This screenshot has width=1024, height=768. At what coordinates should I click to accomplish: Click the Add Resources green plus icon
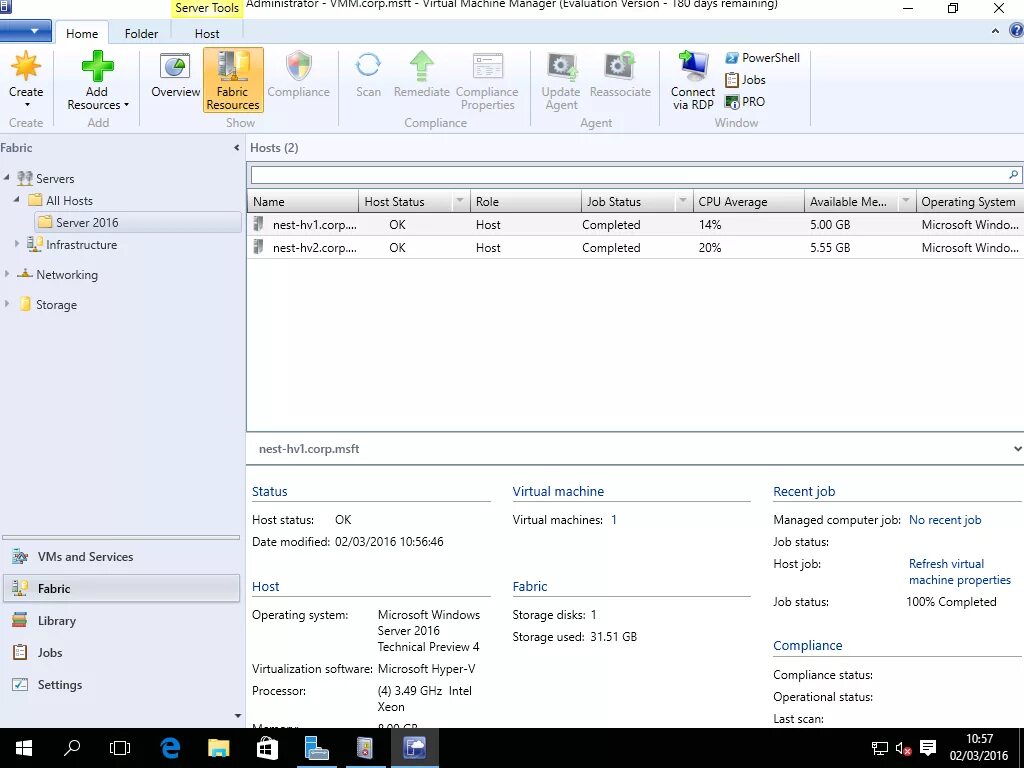click(x=97, y=67)
